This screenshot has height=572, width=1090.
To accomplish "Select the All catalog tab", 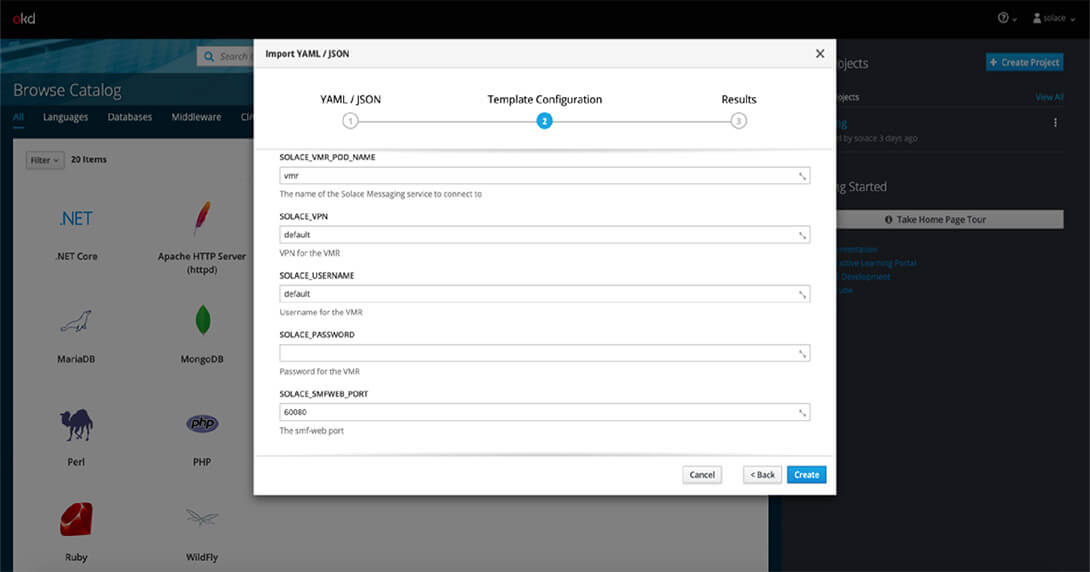I will click(x=18, y=117).
